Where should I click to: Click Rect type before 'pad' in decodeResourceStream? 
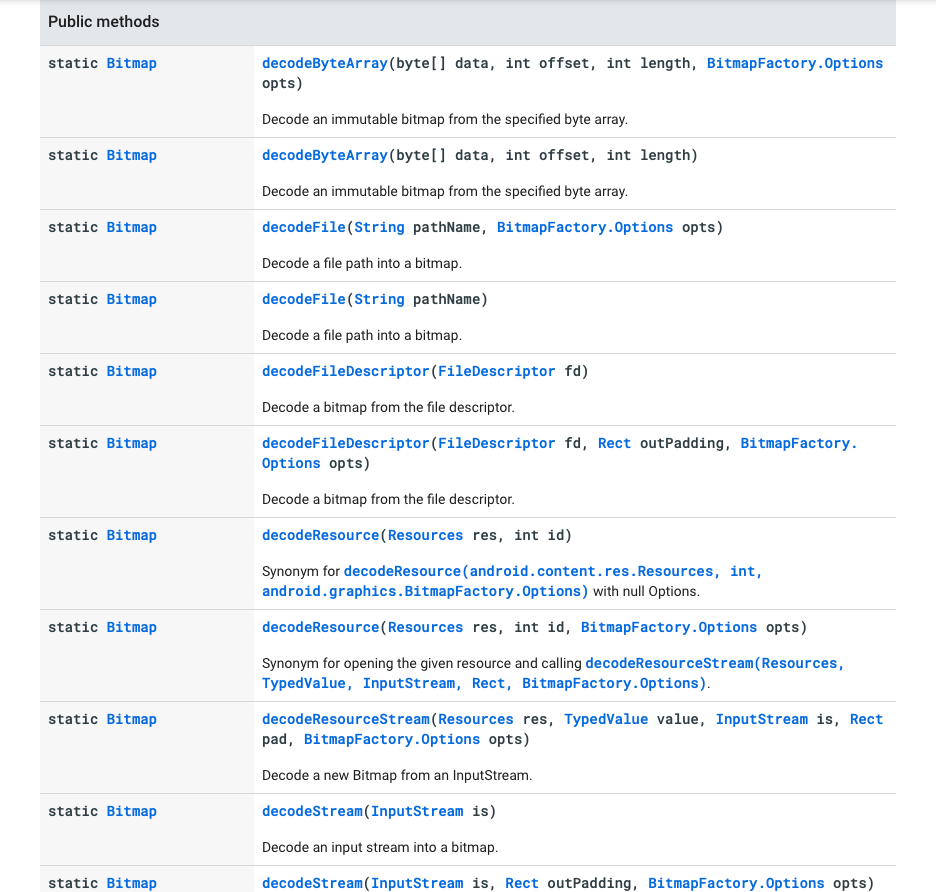(x=866, y=719)
